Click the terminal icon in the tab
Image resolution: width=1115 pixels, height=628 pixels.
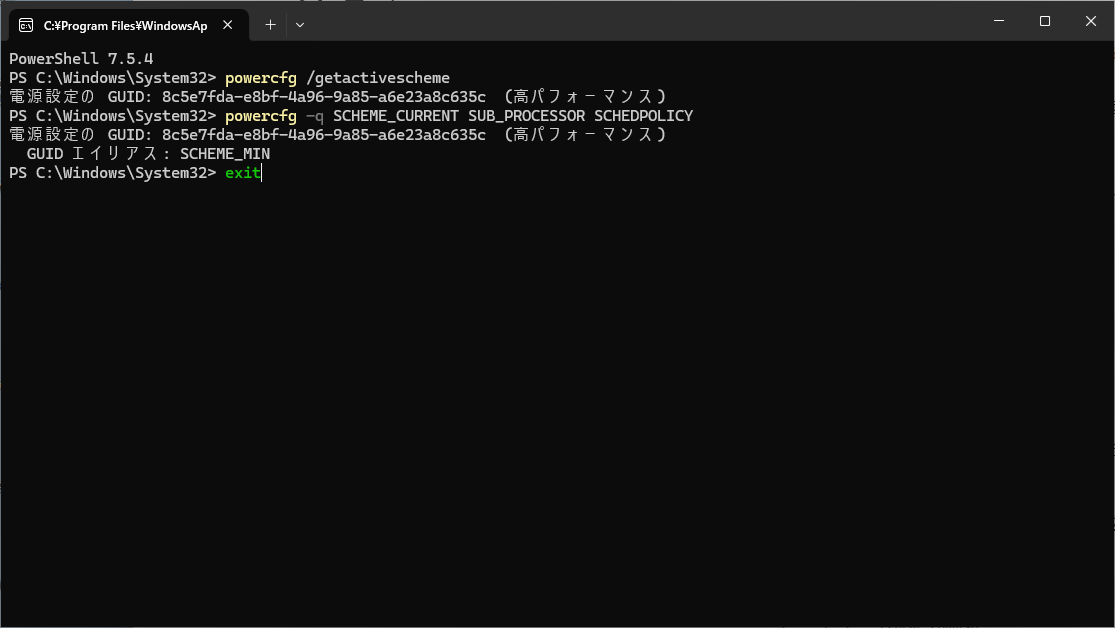coord(26,25)
